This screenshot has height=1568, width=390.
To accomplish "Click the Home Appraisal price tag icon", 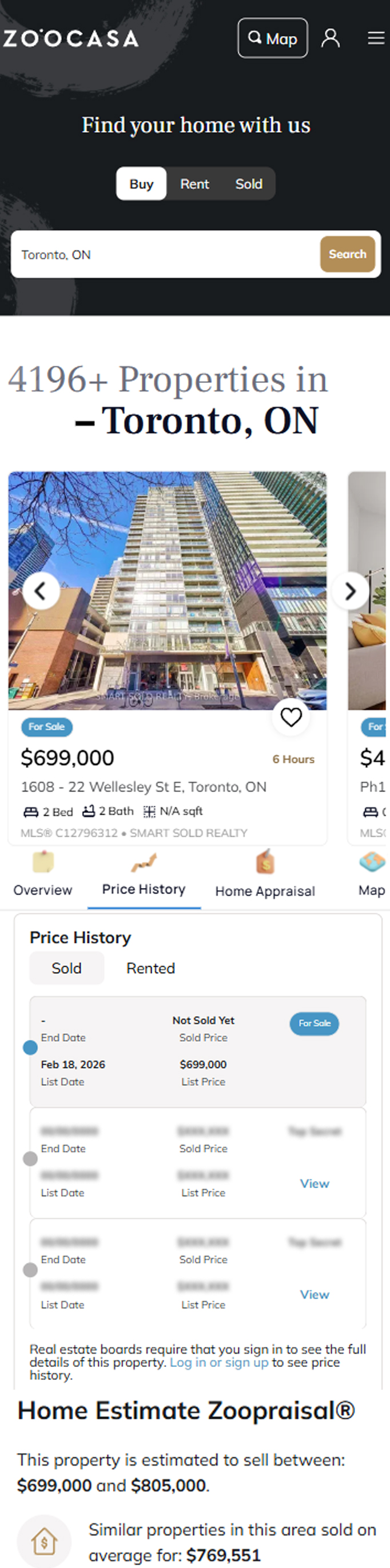I will coord(265,862).
